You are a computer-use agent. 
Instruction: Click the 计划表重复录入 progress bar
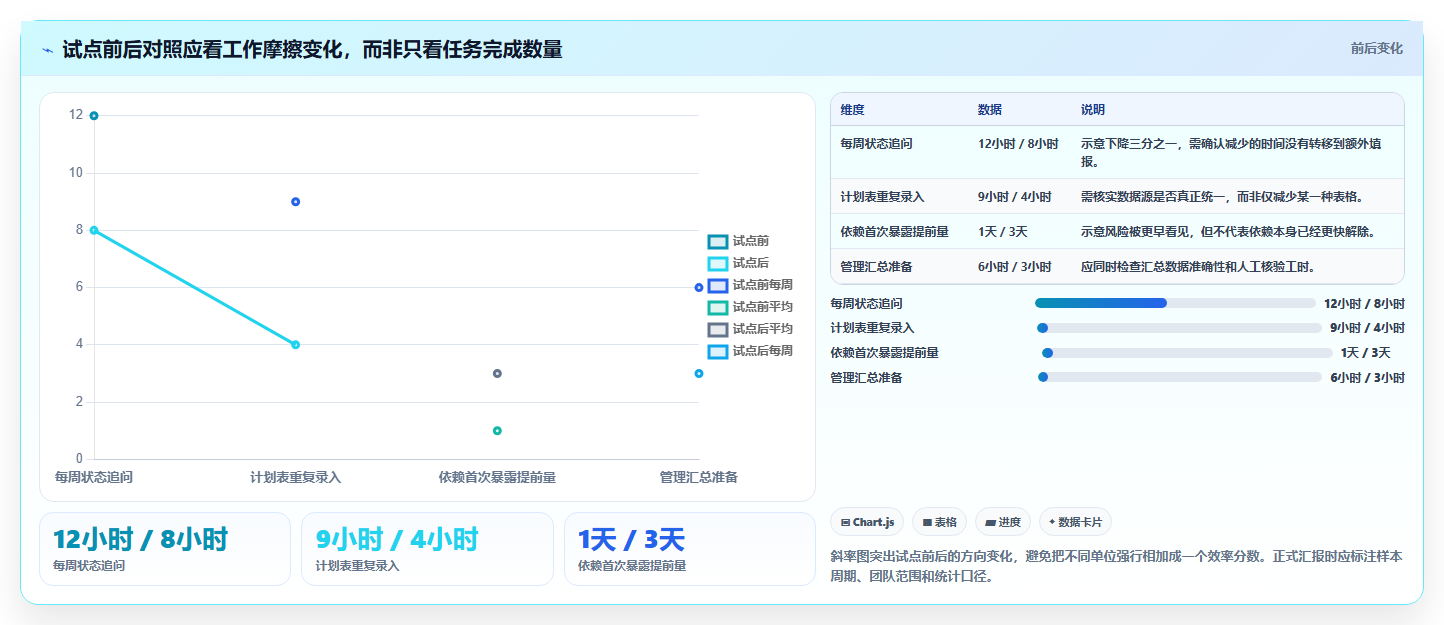[1179, 328]
